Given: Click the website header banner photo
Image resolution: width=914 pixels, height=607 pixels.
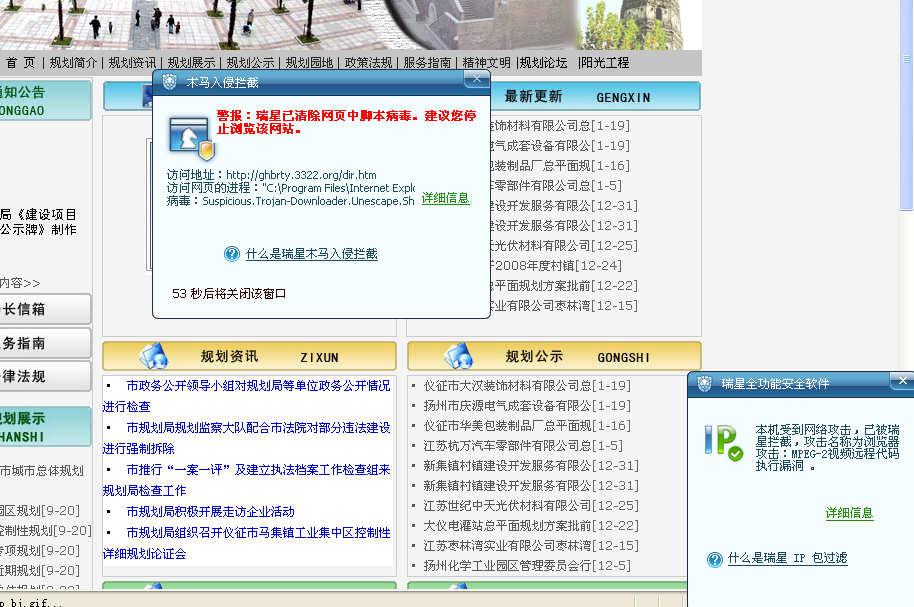Looking at the screenshot, I should click(x=350, y=24).
